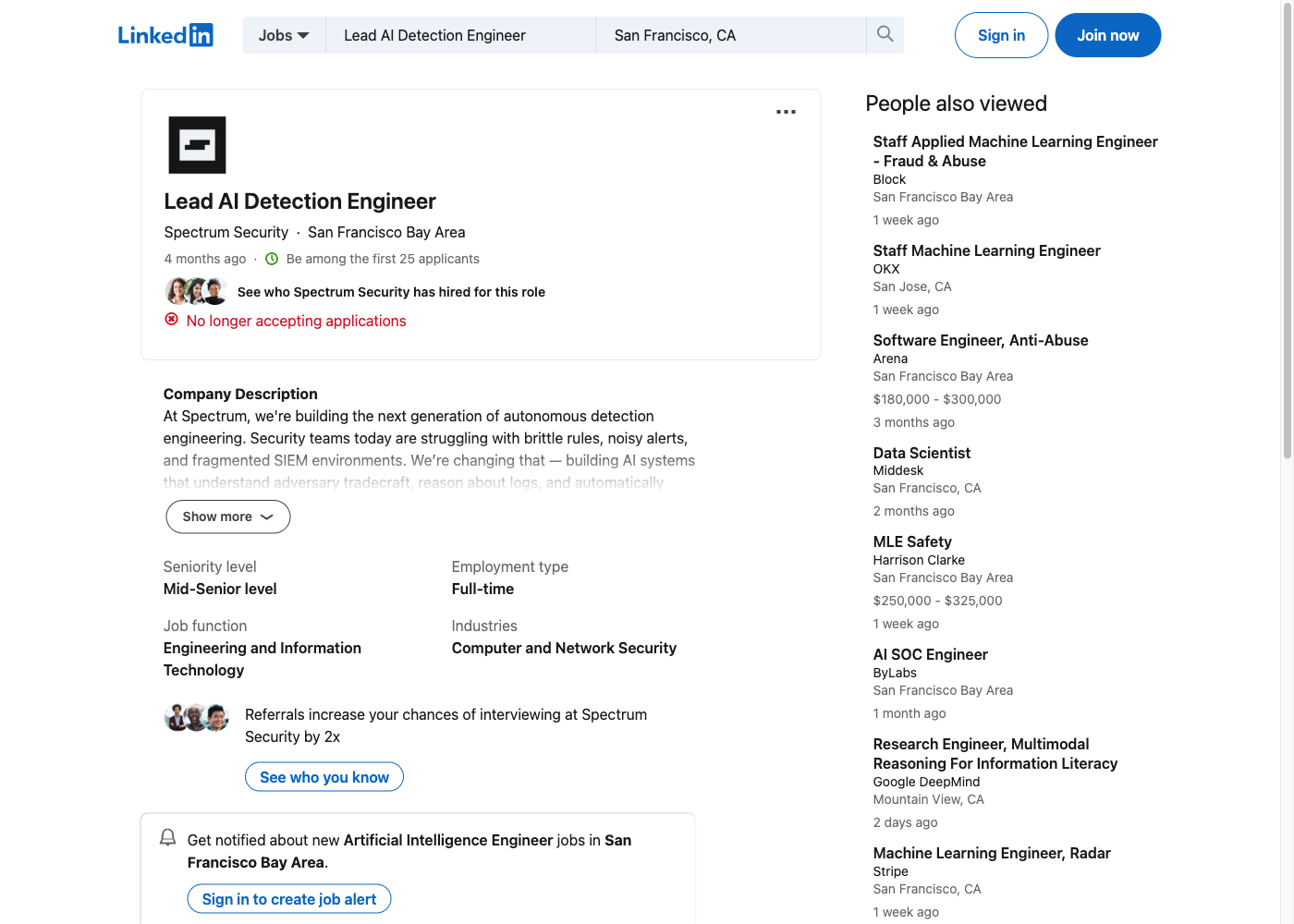Click the Arena company name

pyautogui.click(x=890, y=359)
